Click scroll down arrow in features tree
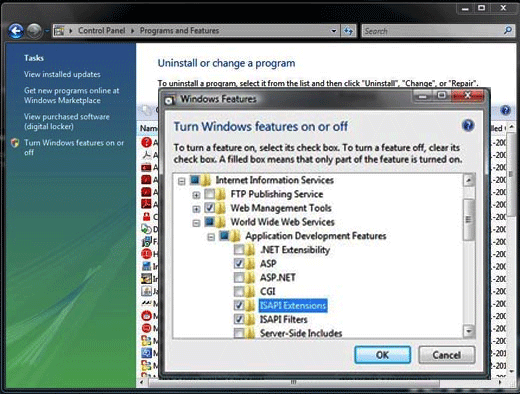 (469, 331)
